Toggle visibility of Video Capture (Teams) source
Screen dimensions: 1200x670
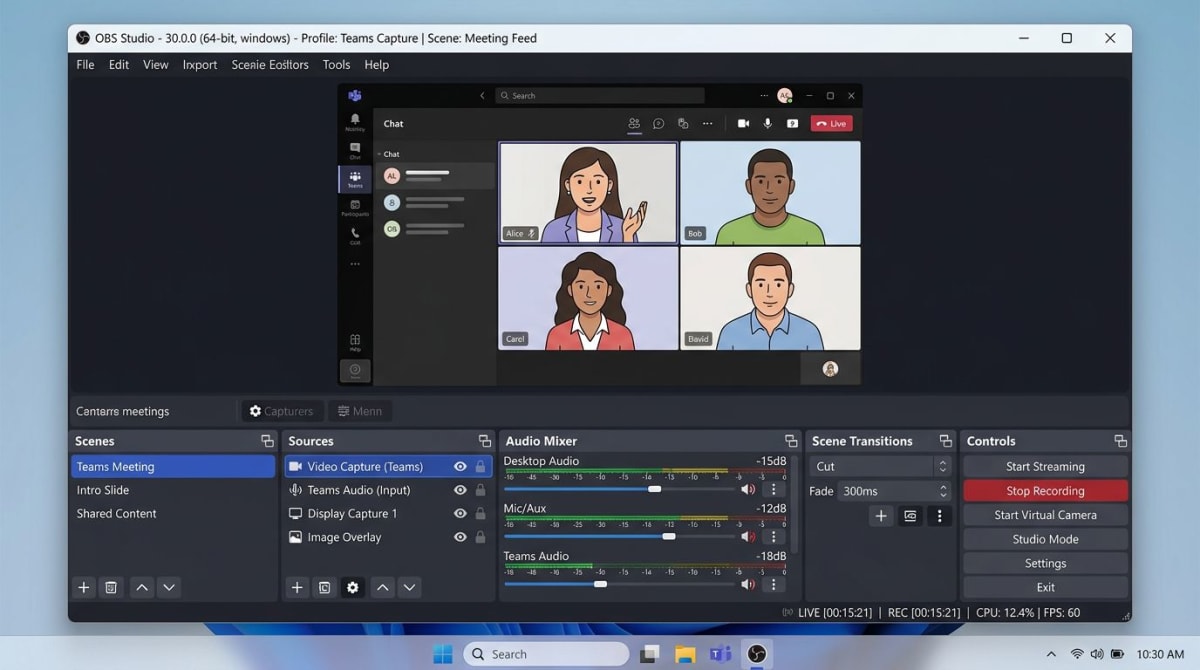pos(460,466)
